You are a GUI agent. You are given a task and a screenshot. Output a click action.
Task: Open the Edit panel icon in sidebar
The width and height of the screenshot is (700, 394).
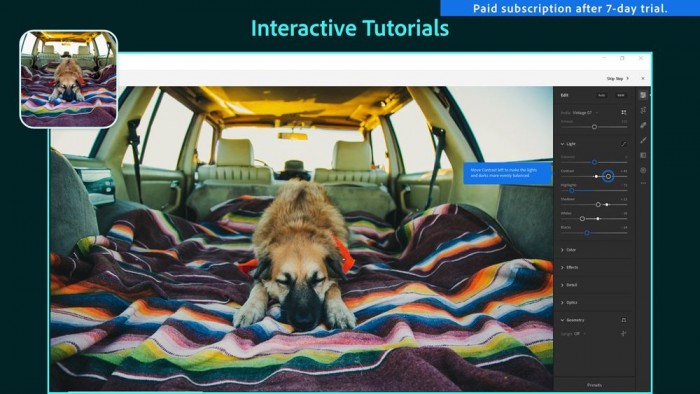[x=643, y=95]
